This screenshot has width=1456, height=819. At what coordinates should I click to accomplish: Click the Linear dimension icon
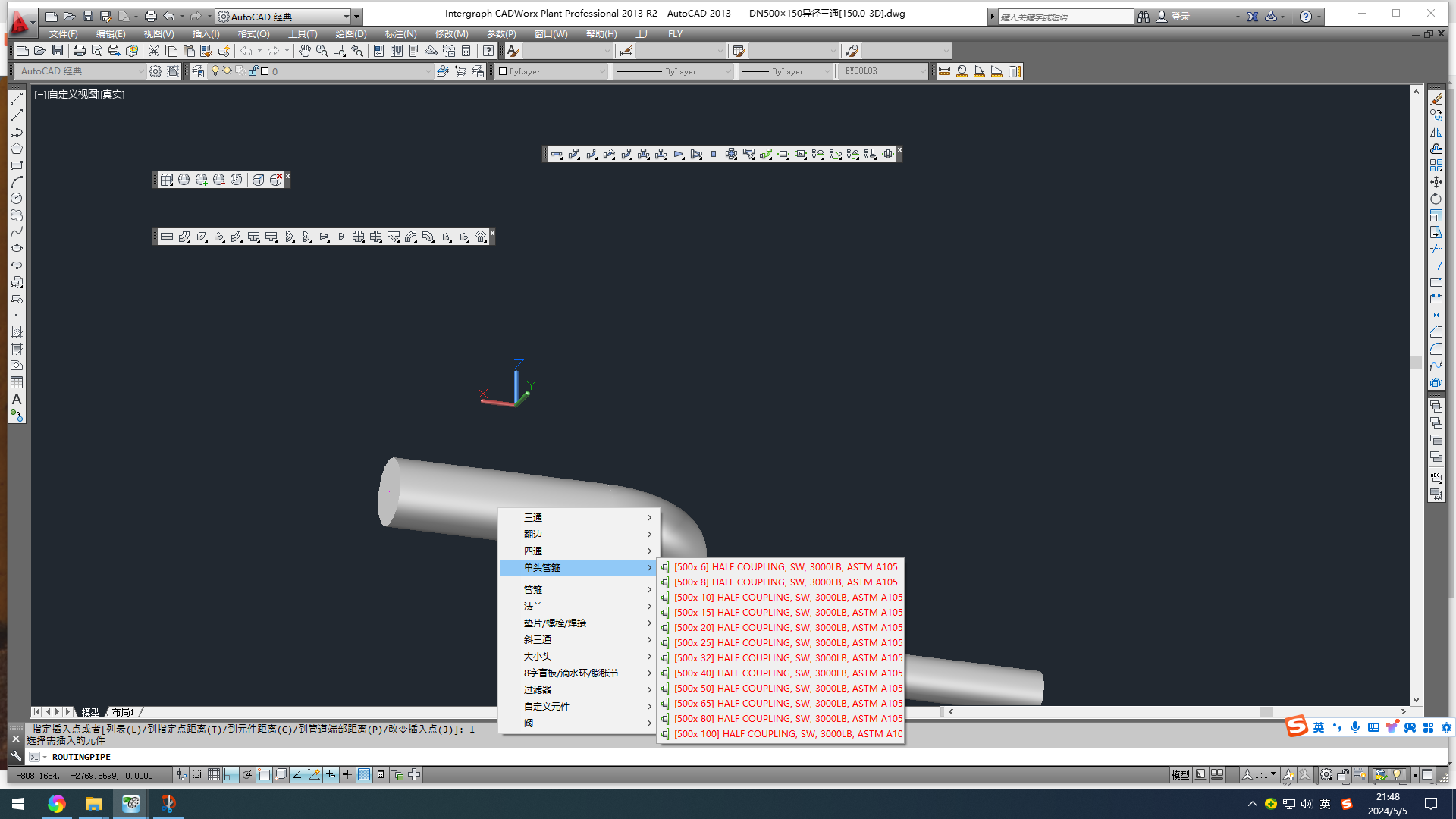click(x=945, y=71)
